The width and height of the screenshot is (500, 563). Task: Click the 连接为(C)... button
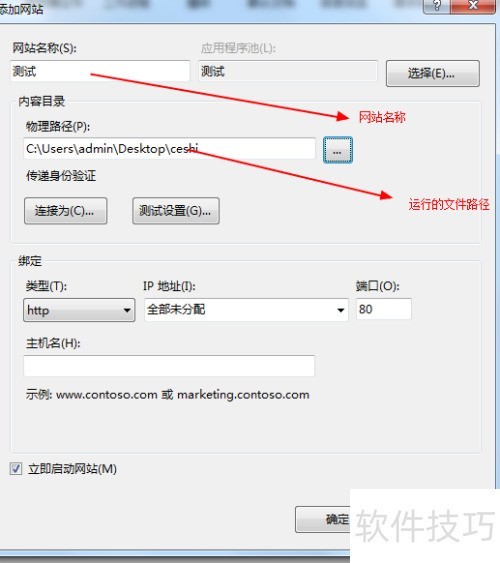point(66,211)
